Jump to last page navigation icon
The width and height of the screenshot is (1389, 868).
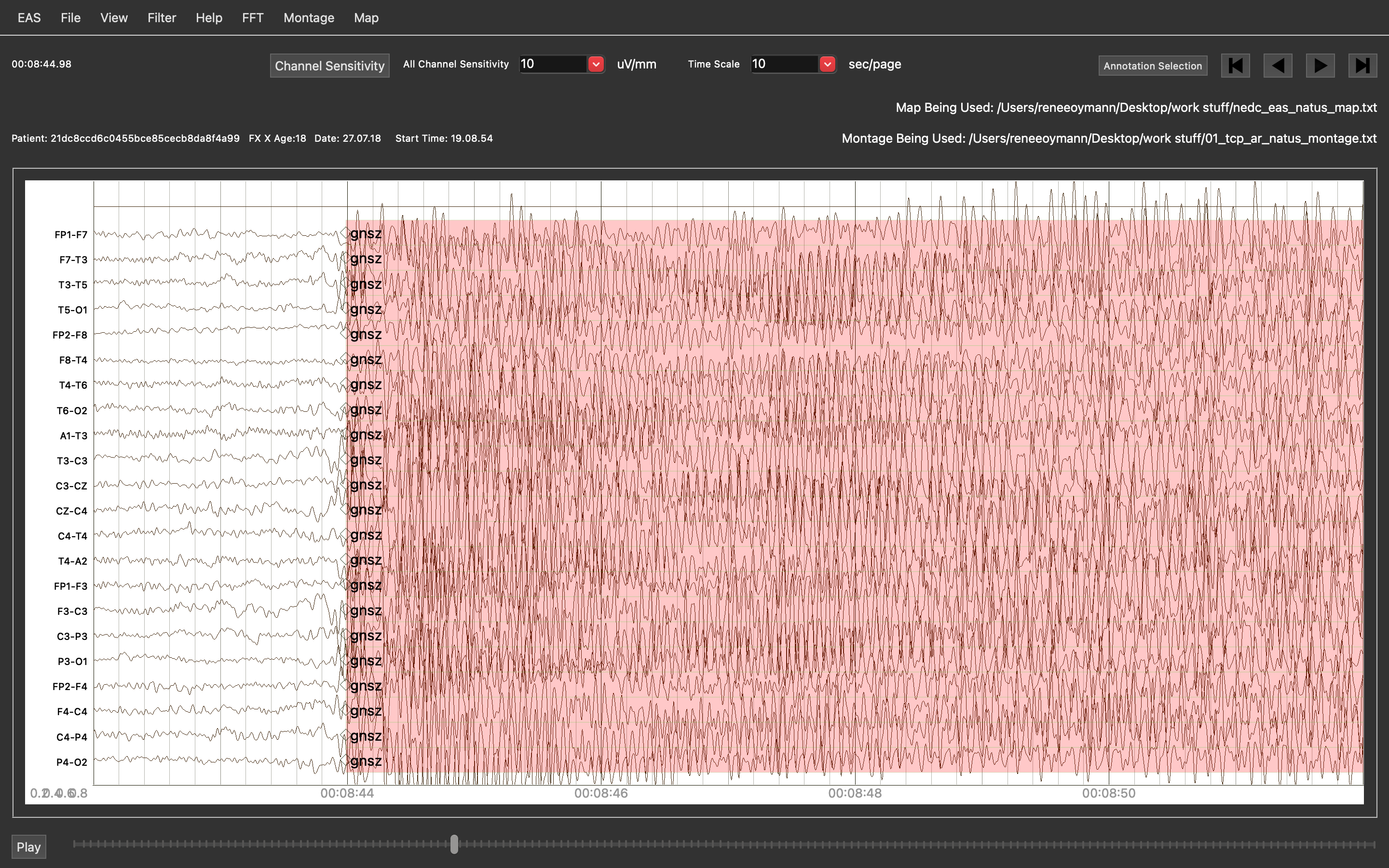pos(1362,66)
